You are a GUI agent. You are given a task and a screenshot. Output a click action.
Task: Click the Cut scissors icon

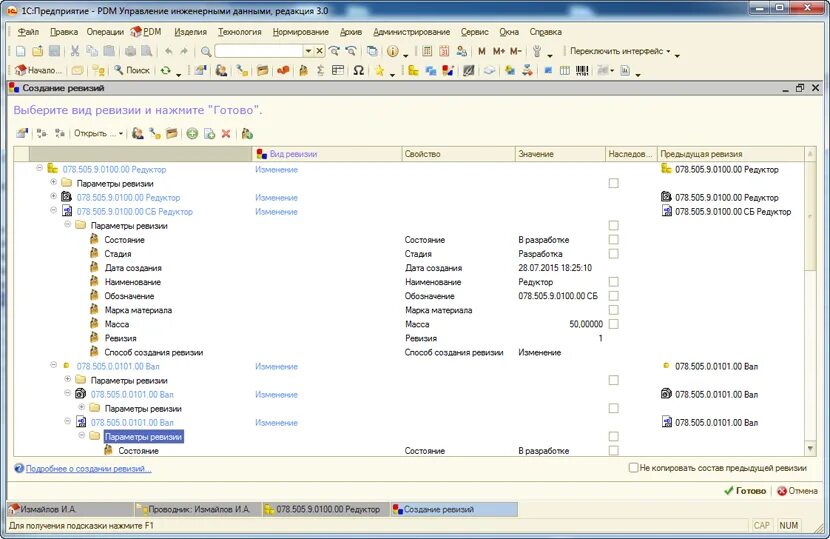click(75, 51)
